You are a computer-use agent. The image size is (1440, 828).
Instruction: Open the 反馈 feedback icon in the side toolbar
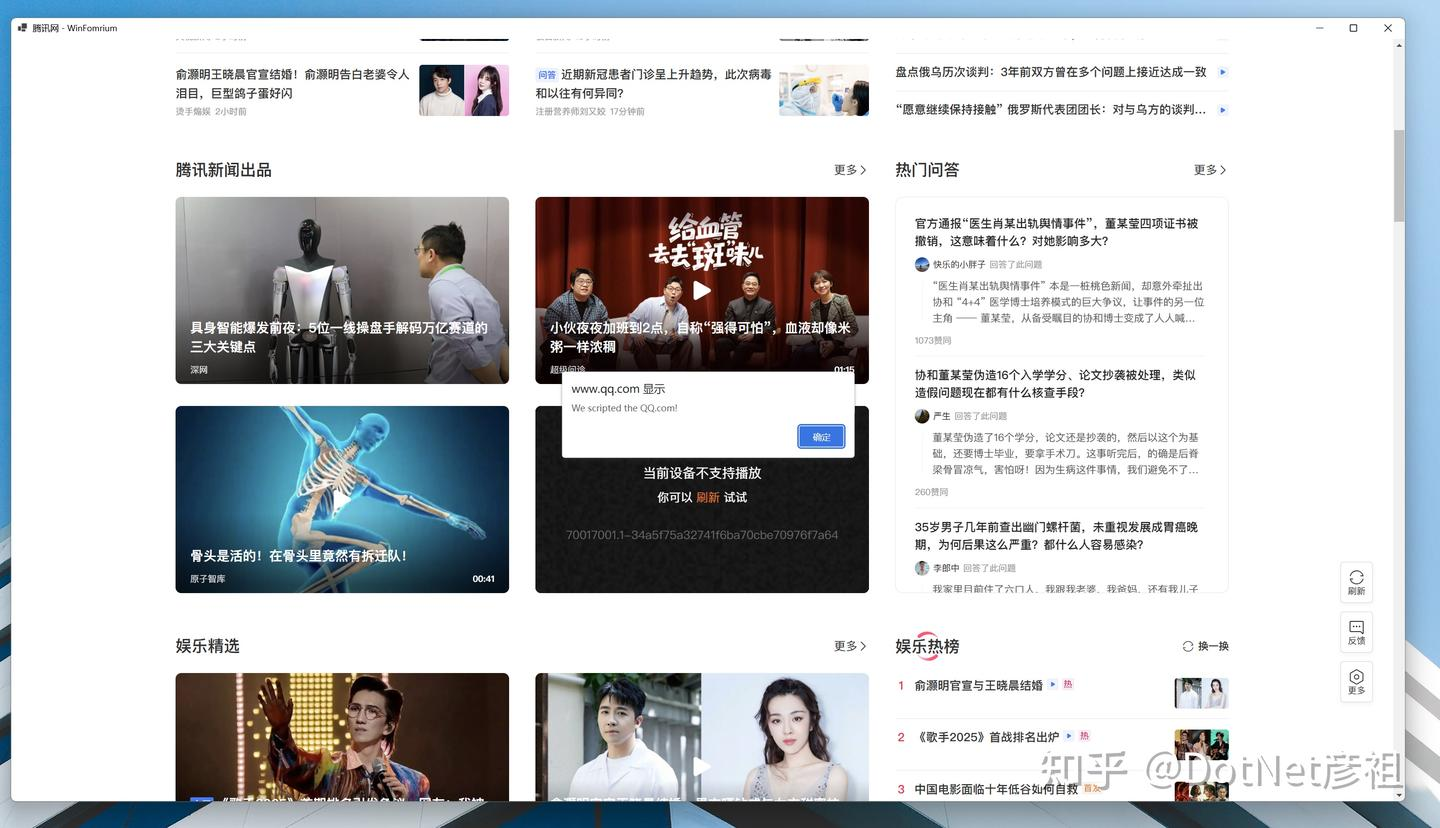pos(1356,632)
